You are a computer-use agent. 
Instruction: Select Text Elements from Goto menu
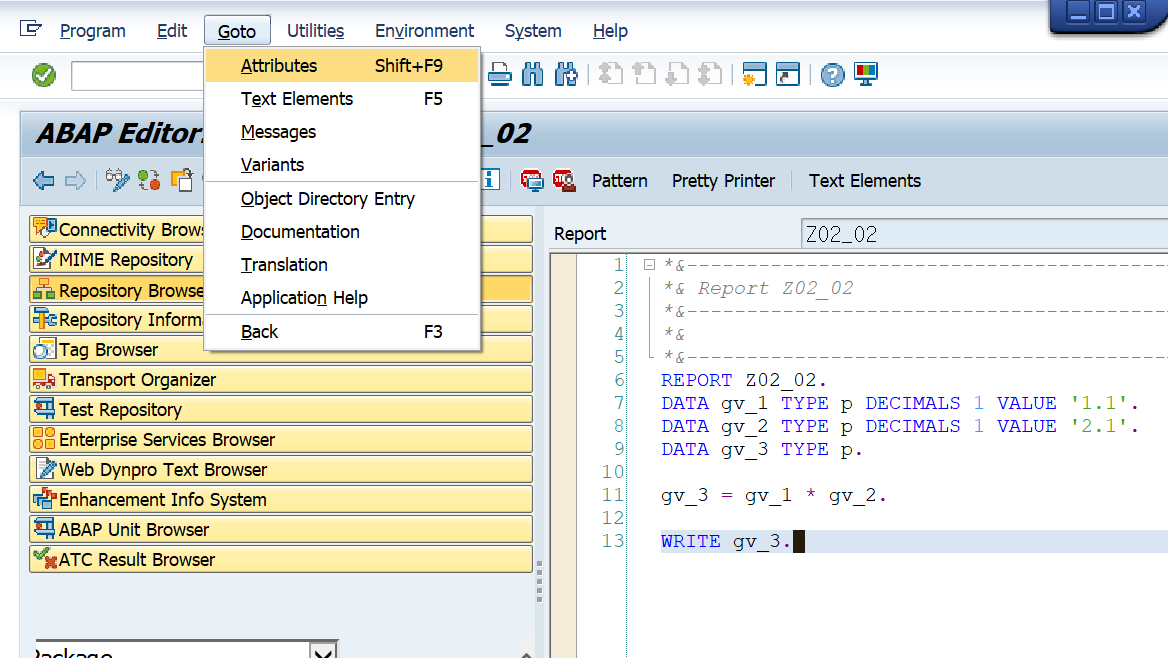pos(342,99)
